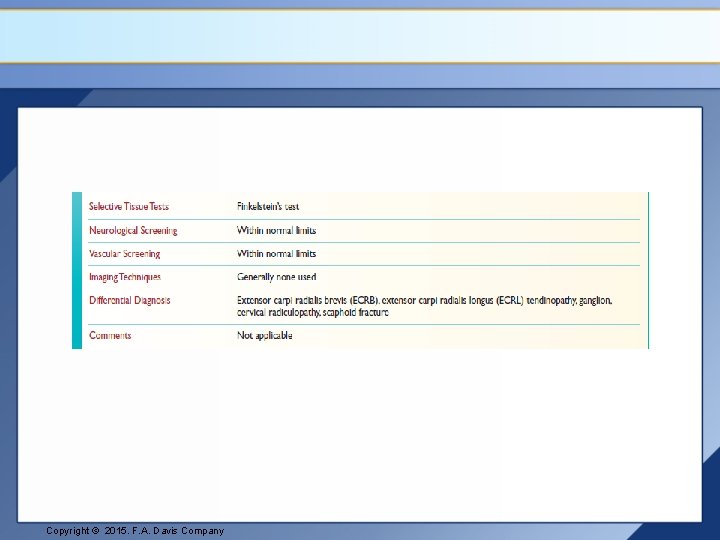Click the 'Not applicable' text
Screen dimensions: 720x540
[265, 336]
